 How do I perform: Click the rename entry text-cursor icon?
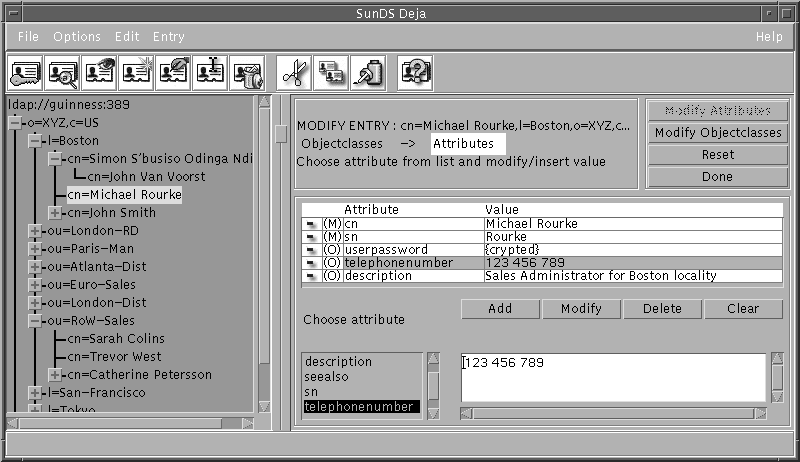tap(210, 73)
